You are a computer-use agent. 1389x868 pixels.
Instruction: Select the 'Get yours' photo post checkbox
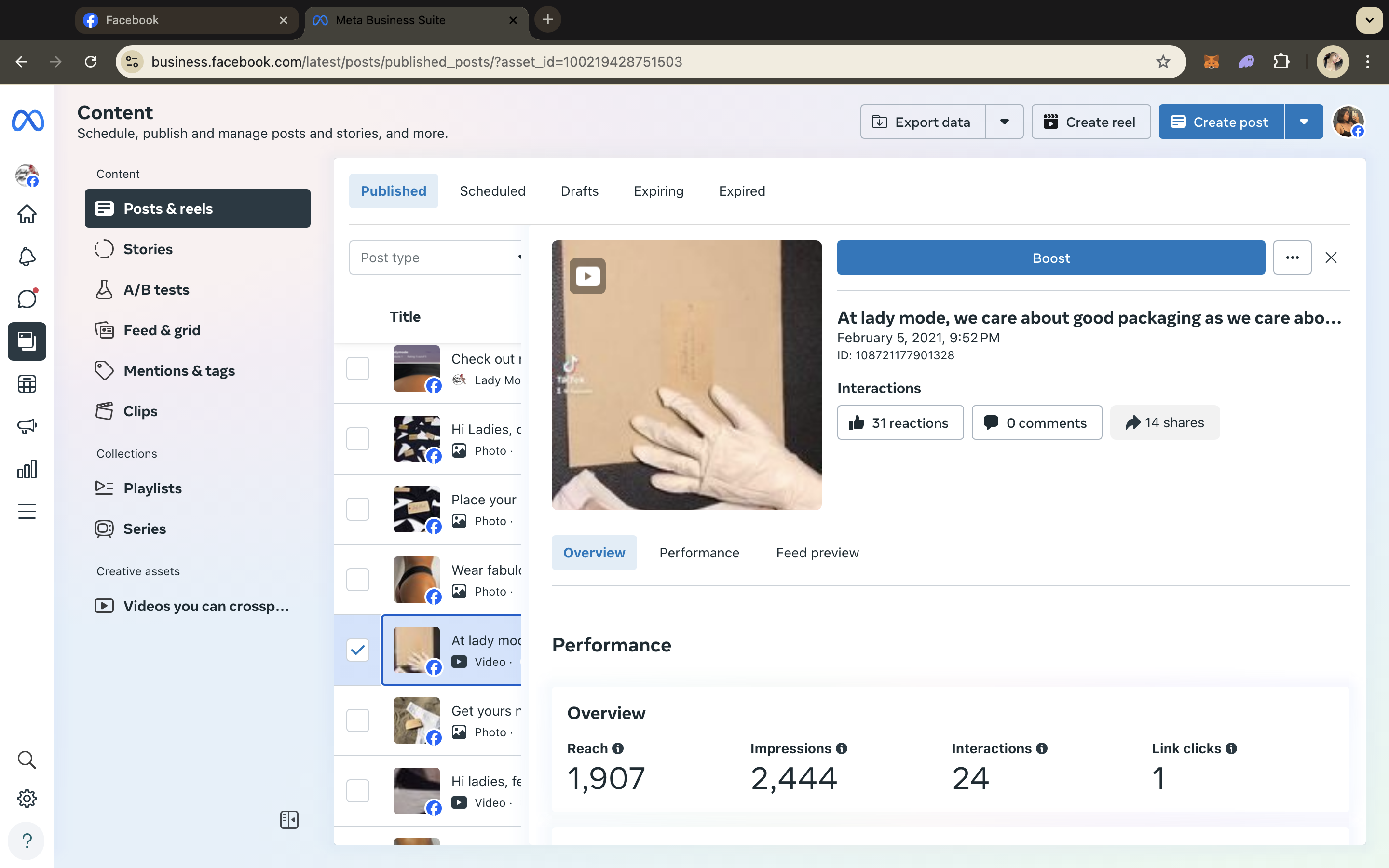(357, 720)
